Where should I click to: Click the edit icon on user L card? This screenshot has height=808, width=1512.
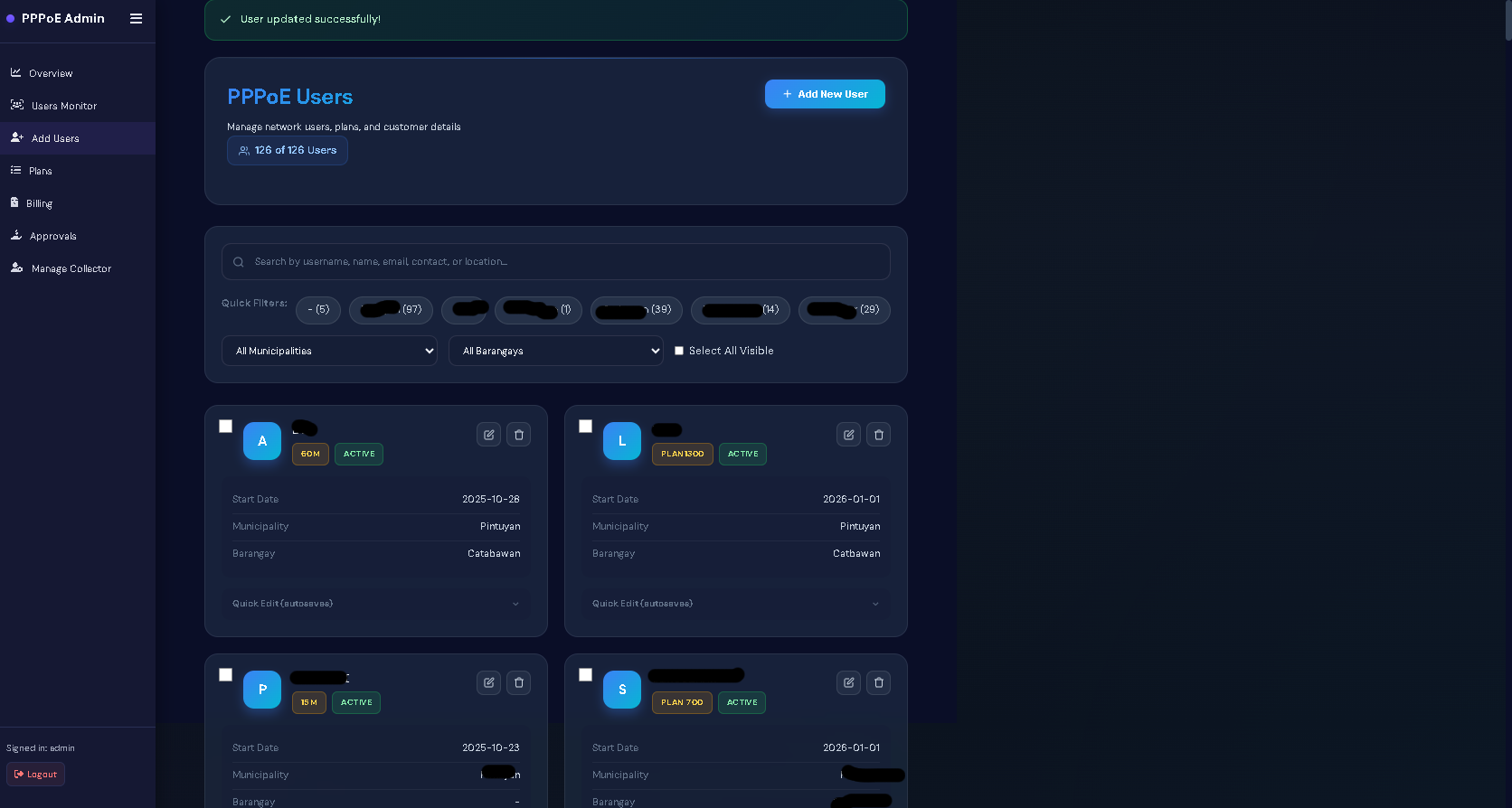point(848,435)
